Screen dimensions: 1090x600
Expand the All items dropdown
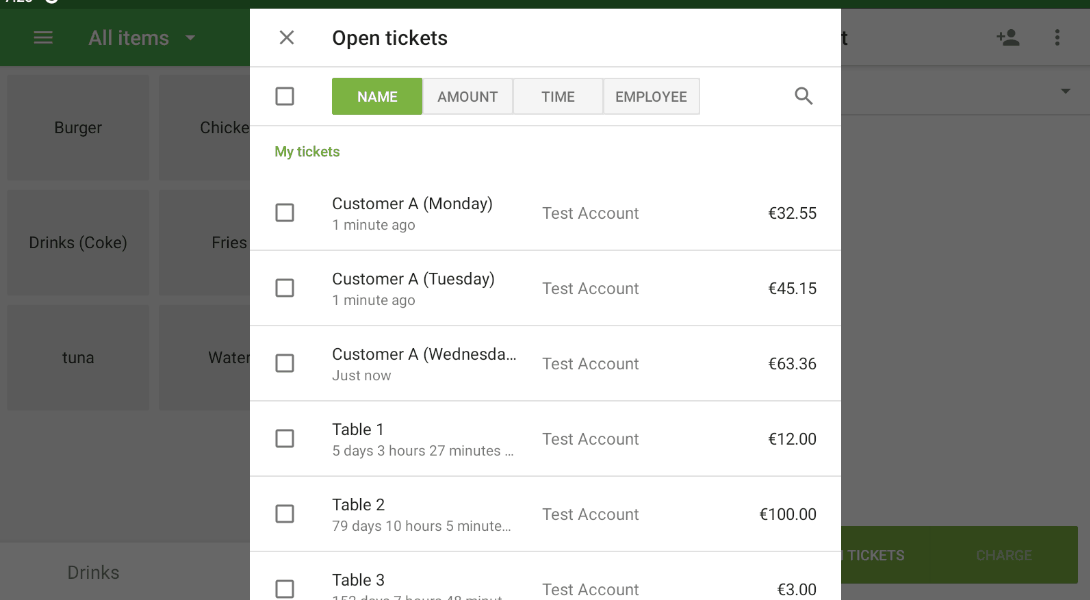click(142, 38)
